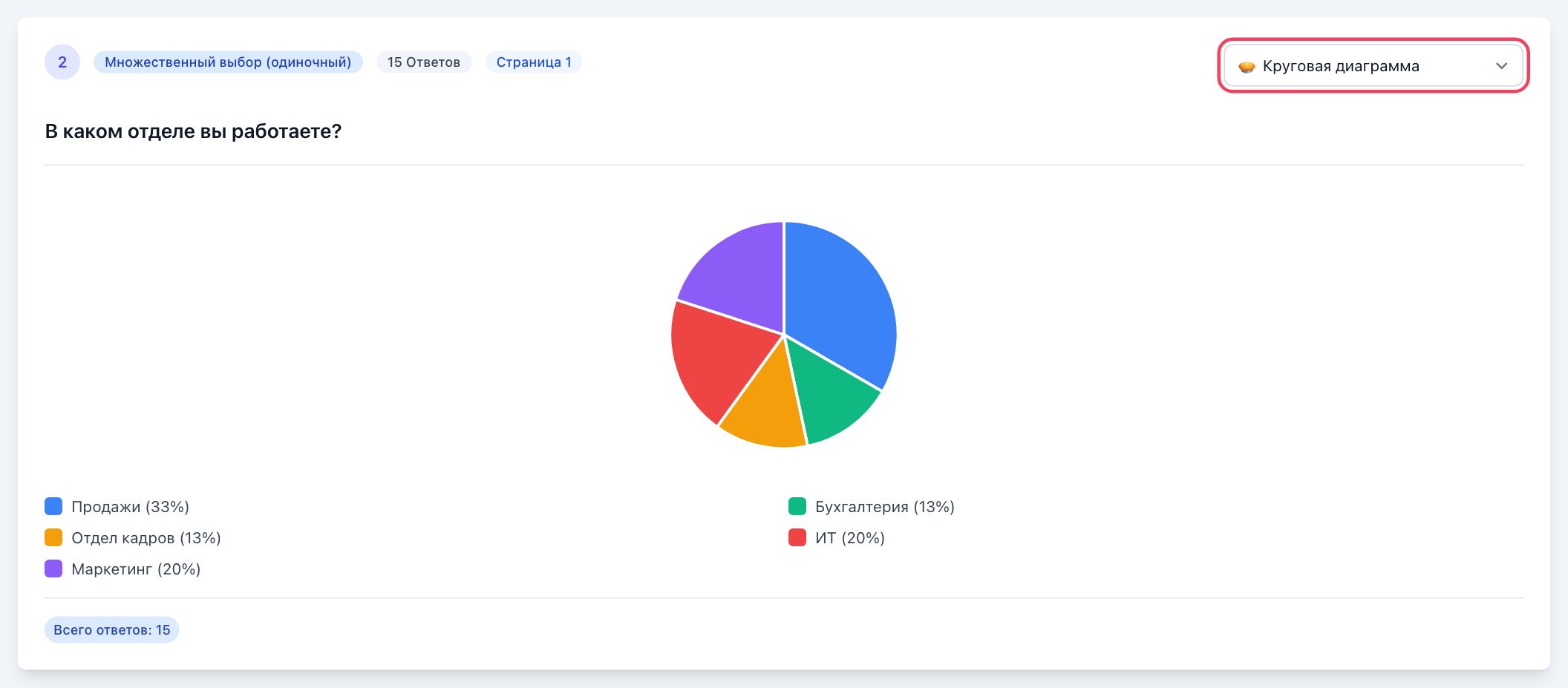Click the Маркетинг (20%) legend label
The image size is (1568, 688).
[x=136, y=569]
